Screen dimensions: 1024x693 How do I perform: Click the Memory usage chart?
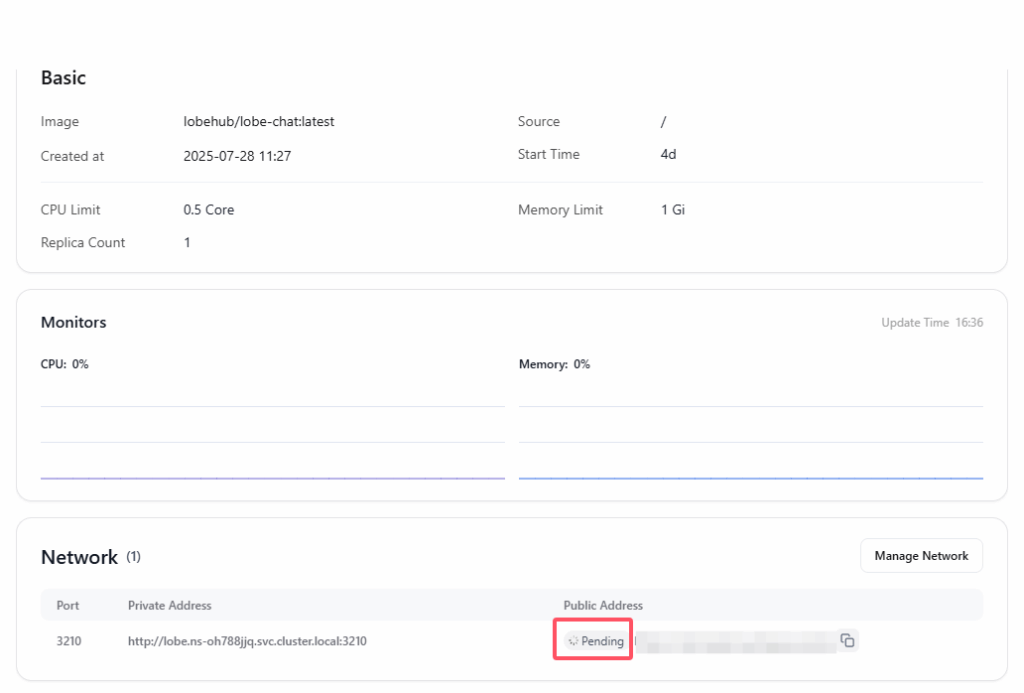(x=750, y=435)
